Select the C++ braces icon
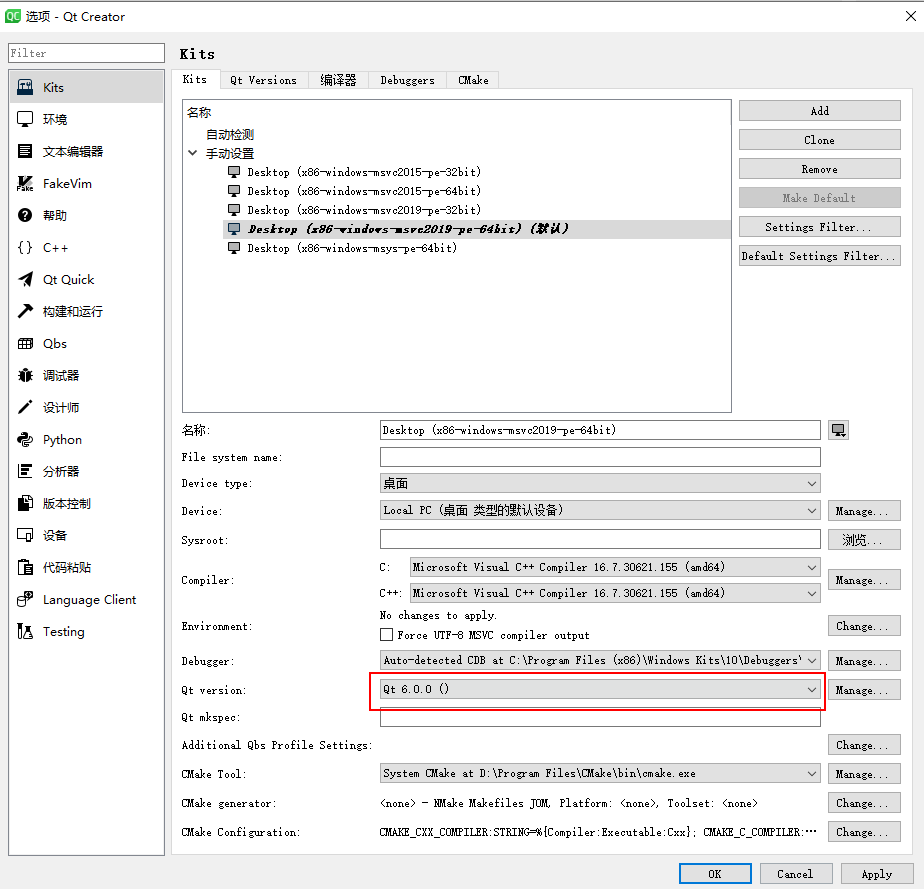Screen dimensions: 924x889 click(25, 247)
